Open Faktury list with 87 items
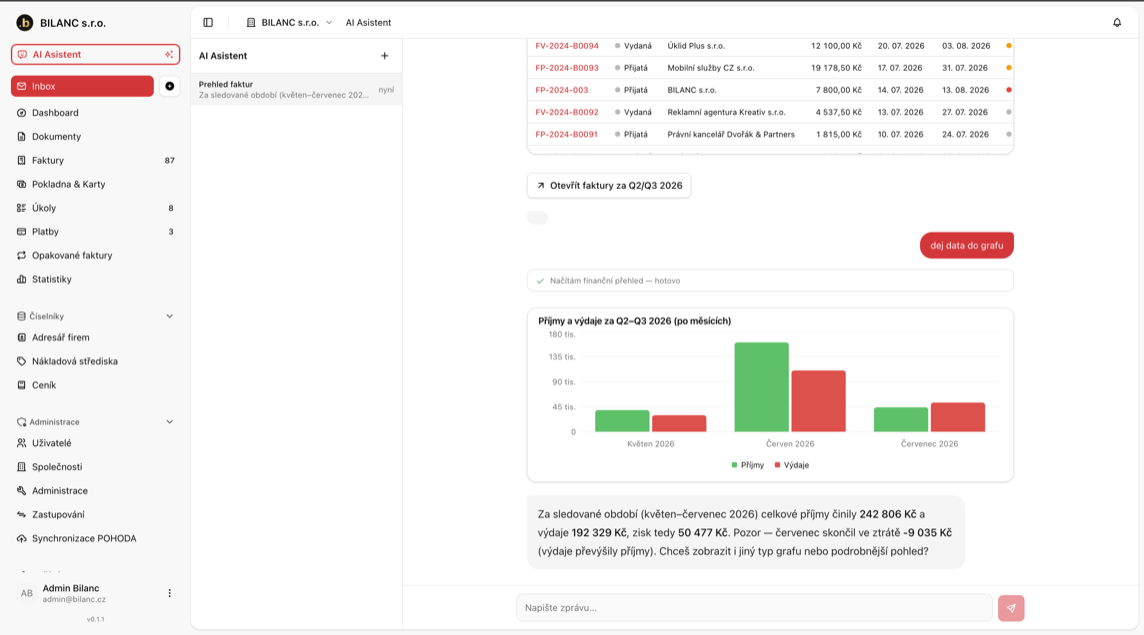Screen dimensions: 1144x635 96,161
